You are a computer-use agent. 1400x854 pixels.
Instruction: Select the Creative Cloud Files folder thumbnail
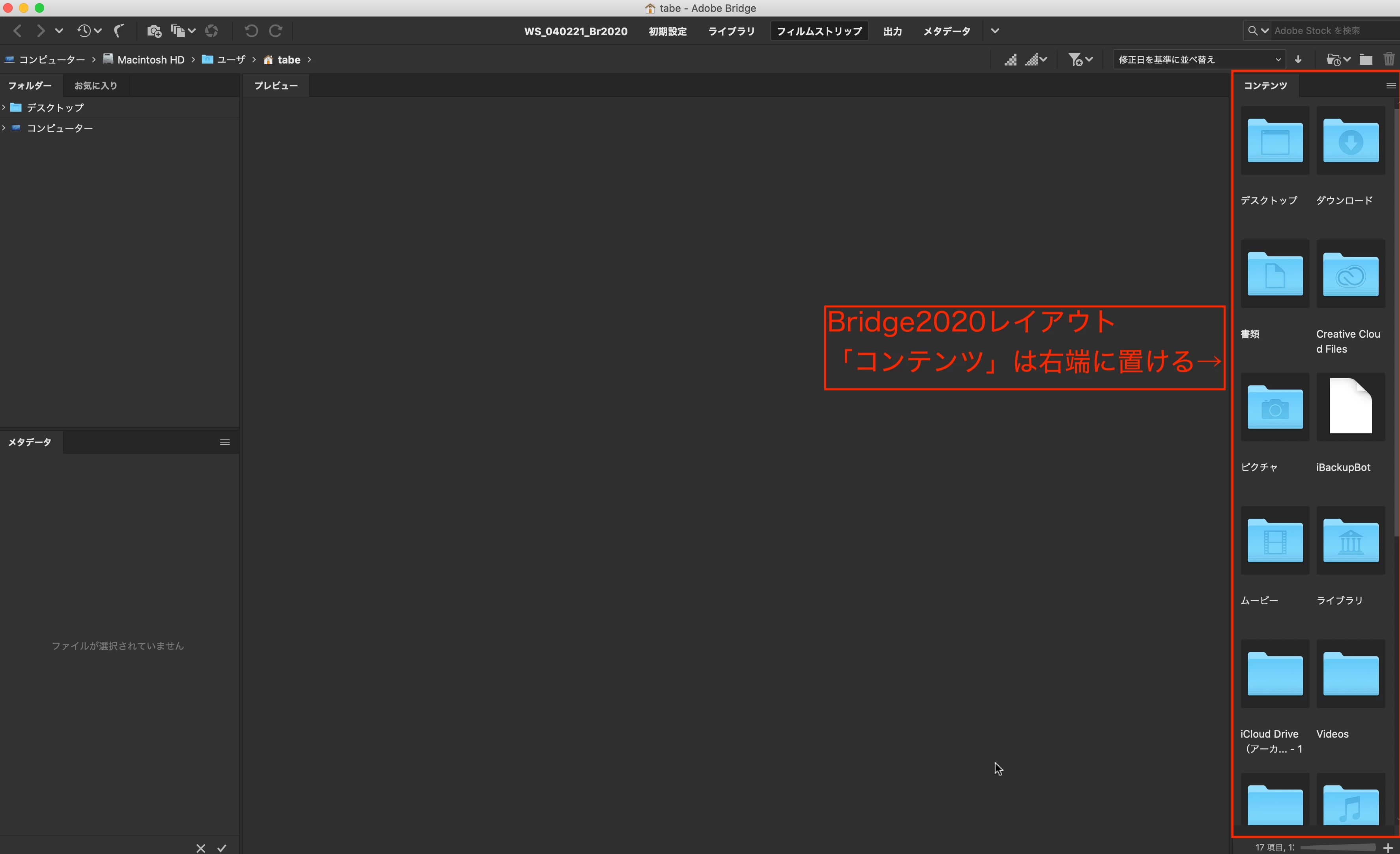pyautogui.click(x=1350, y=275)
